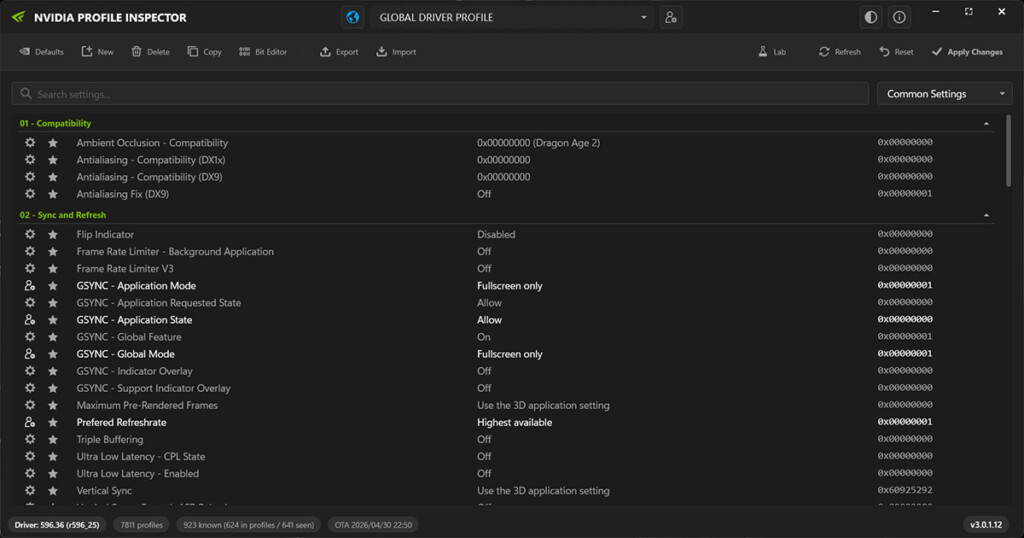Click the Delete profile button
This screenshot has height=538, width=1024.
[150, 52]
